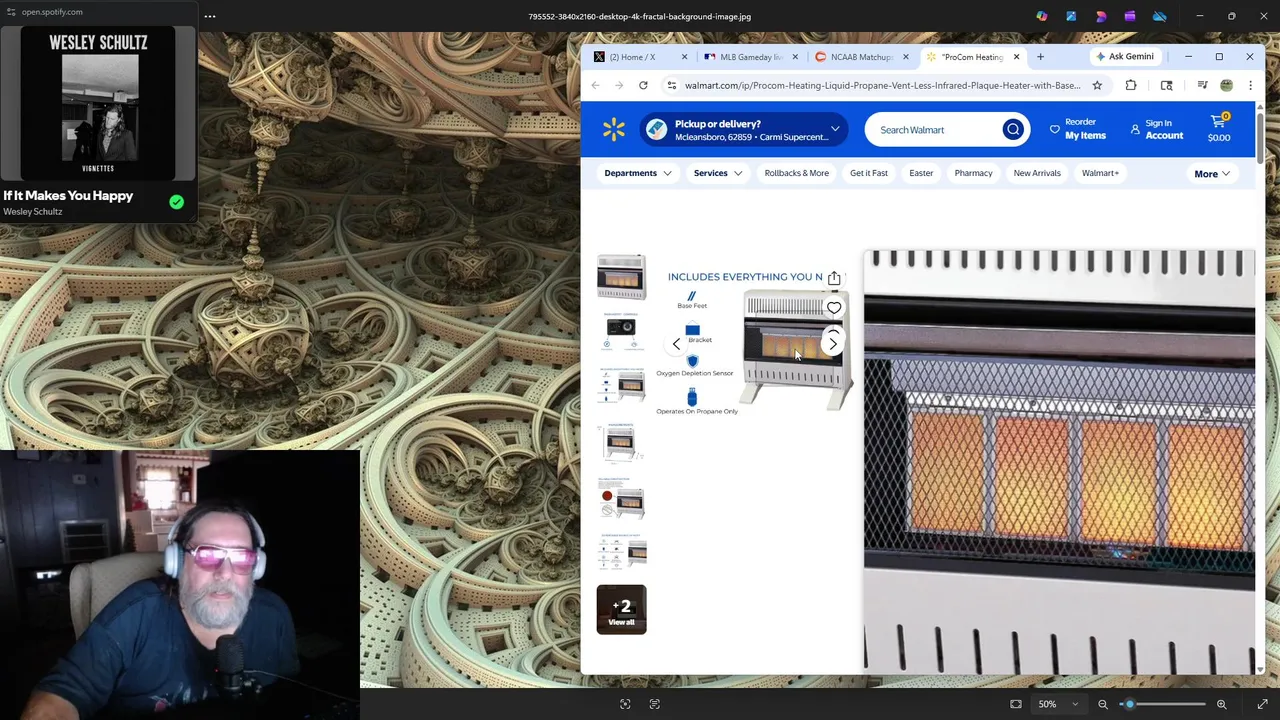The width and height of the screenshot is (1280, 720).
Task: Click Sign In Account button
Action: [x=1157, y=129]
